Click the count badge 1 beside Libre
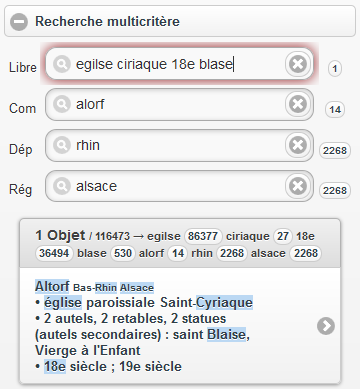360x389 pixels. coord(335,69)
